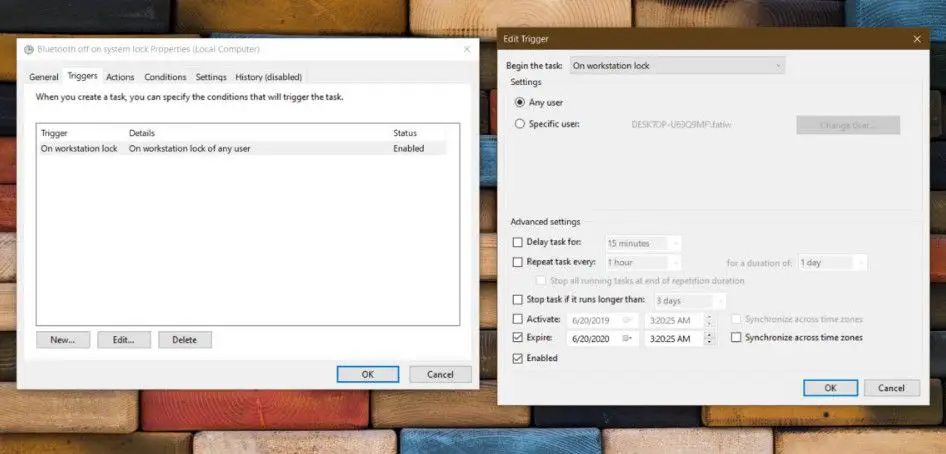This screenshot has width=946, height=454.
Task: Toggle the Enabled checkbox
Action: click(x=517, y=358)
